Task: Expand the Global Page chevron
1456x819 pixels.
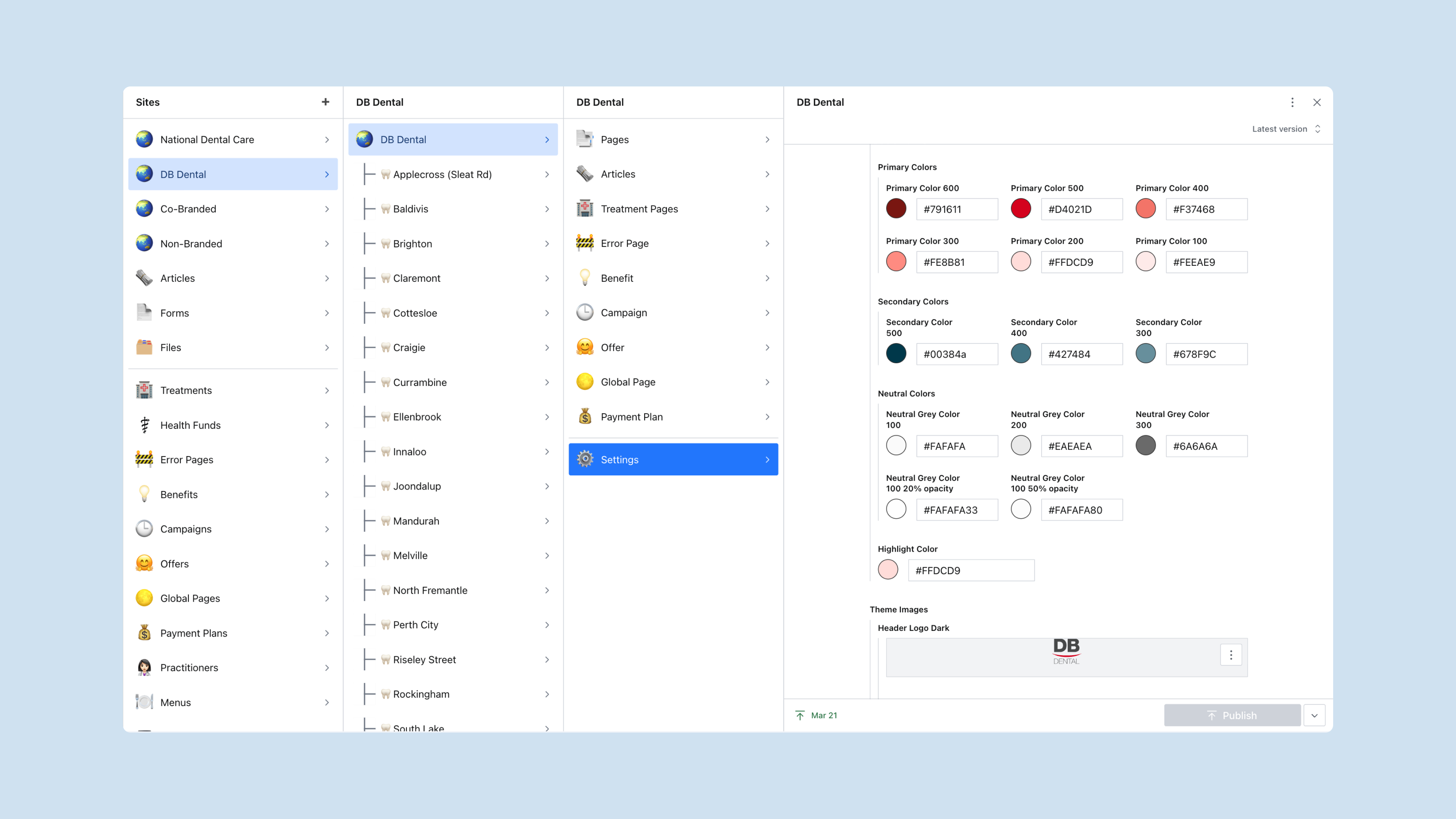Action: (767, 382)
